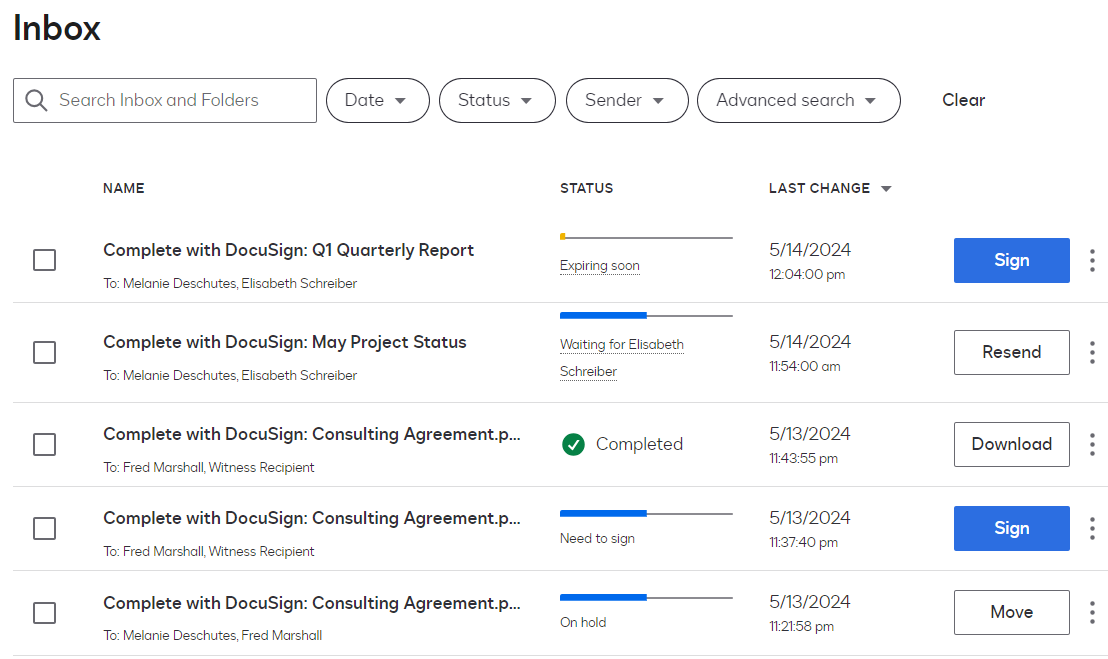Screen dimensions: 1108x659
Task: Open three-dot menu for Completed Consulting Agreement
Action: 1092,444
